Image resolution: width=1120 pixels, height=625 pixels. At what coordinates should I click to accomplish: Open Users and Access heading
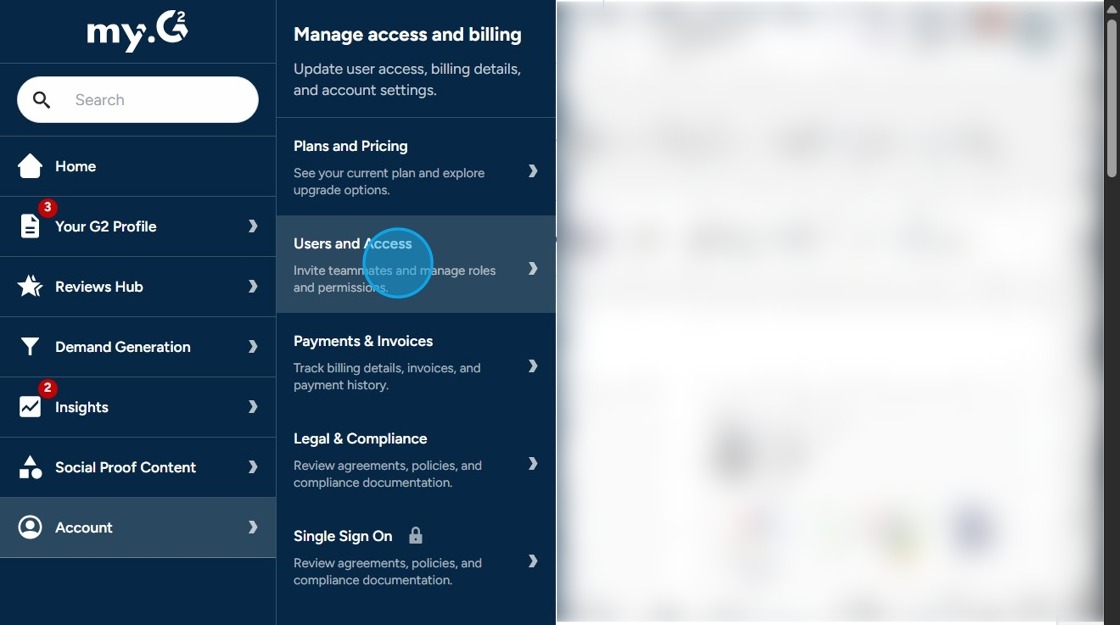(353, 244)
